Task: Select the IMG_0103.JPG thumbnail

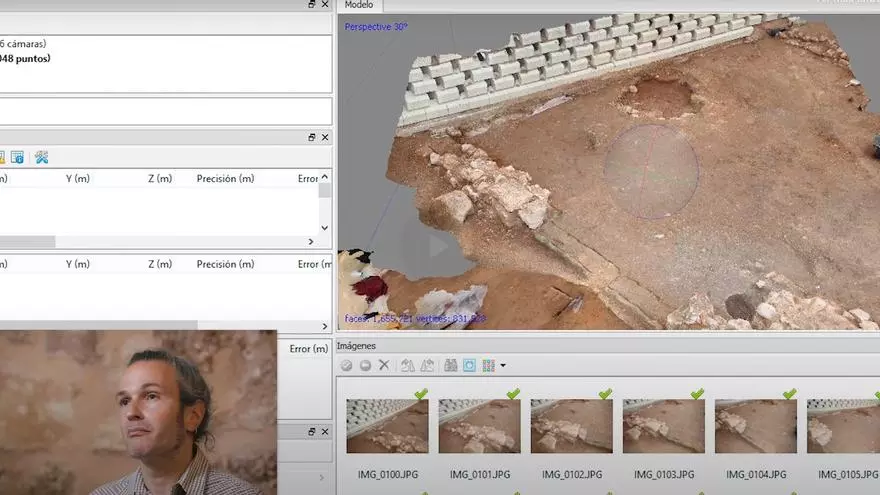Action: click(x=663, y=426)
